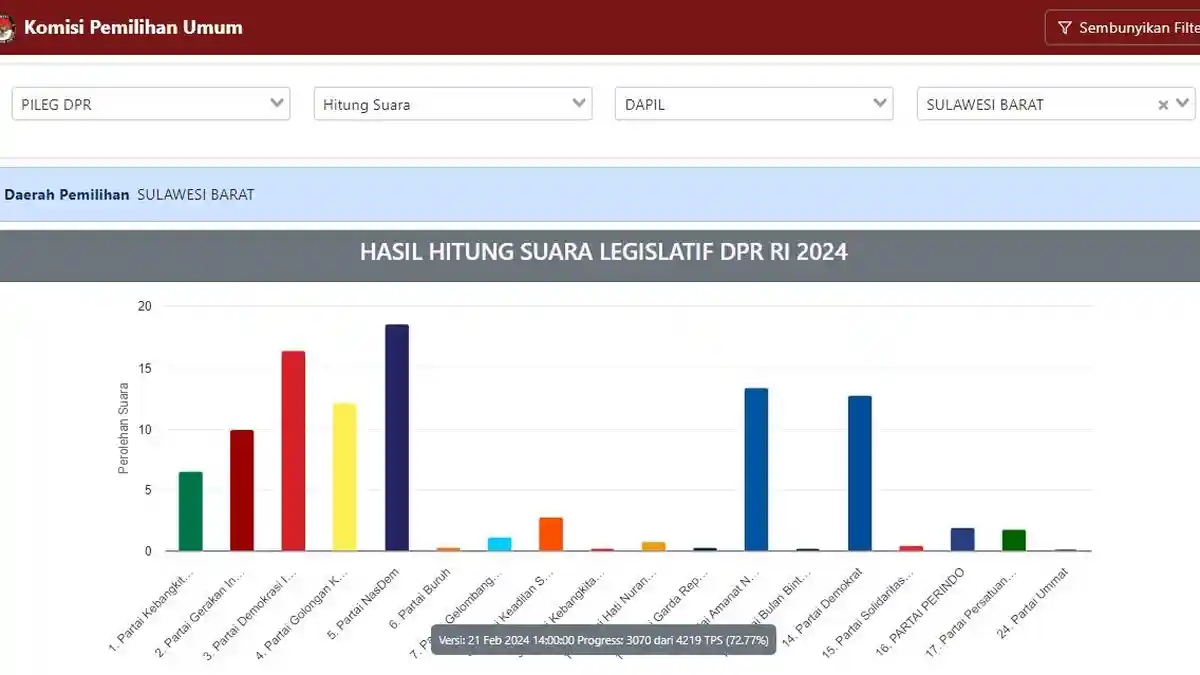The width and height of the screenshot is (1200, 675).
Task: Click the HASIL HITUNG SUARA LEGISLATIF heading
Action: point(603,252)
